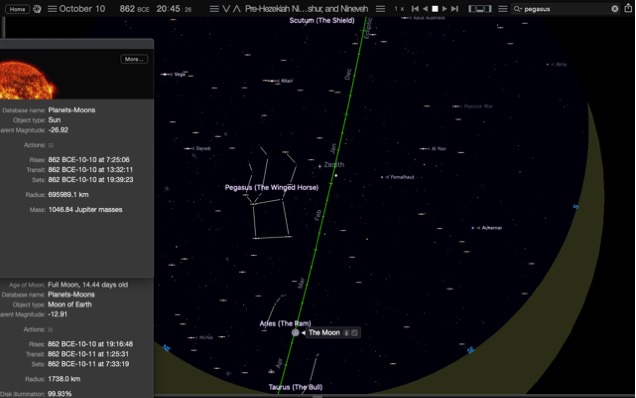
Task: Run time backward
Action: (425, 9)
